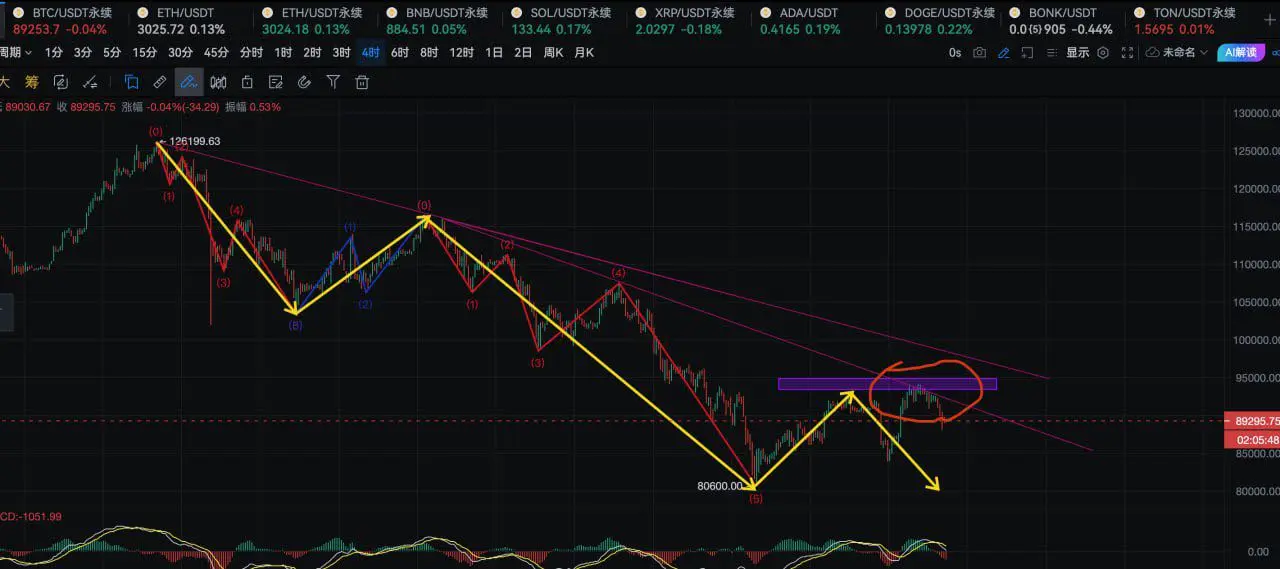Image resolution: width=1280 pixels, height=569 pixels.
Task: Select the 6时 timeframe
Action: click(x=400, y=52)
